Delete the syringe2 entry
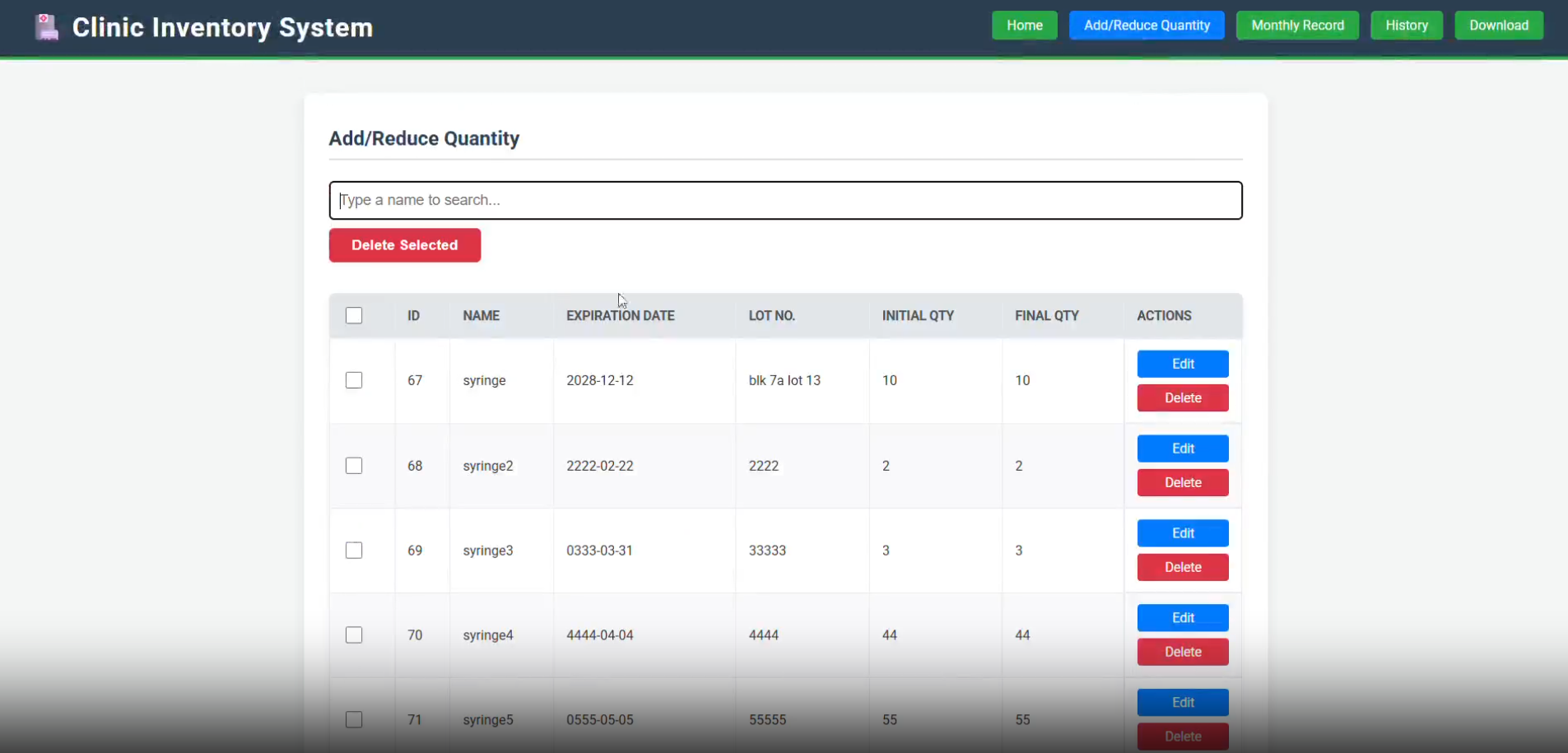Image resolution: width=1568 pixels, height=753 pixels. (1182, 483)
